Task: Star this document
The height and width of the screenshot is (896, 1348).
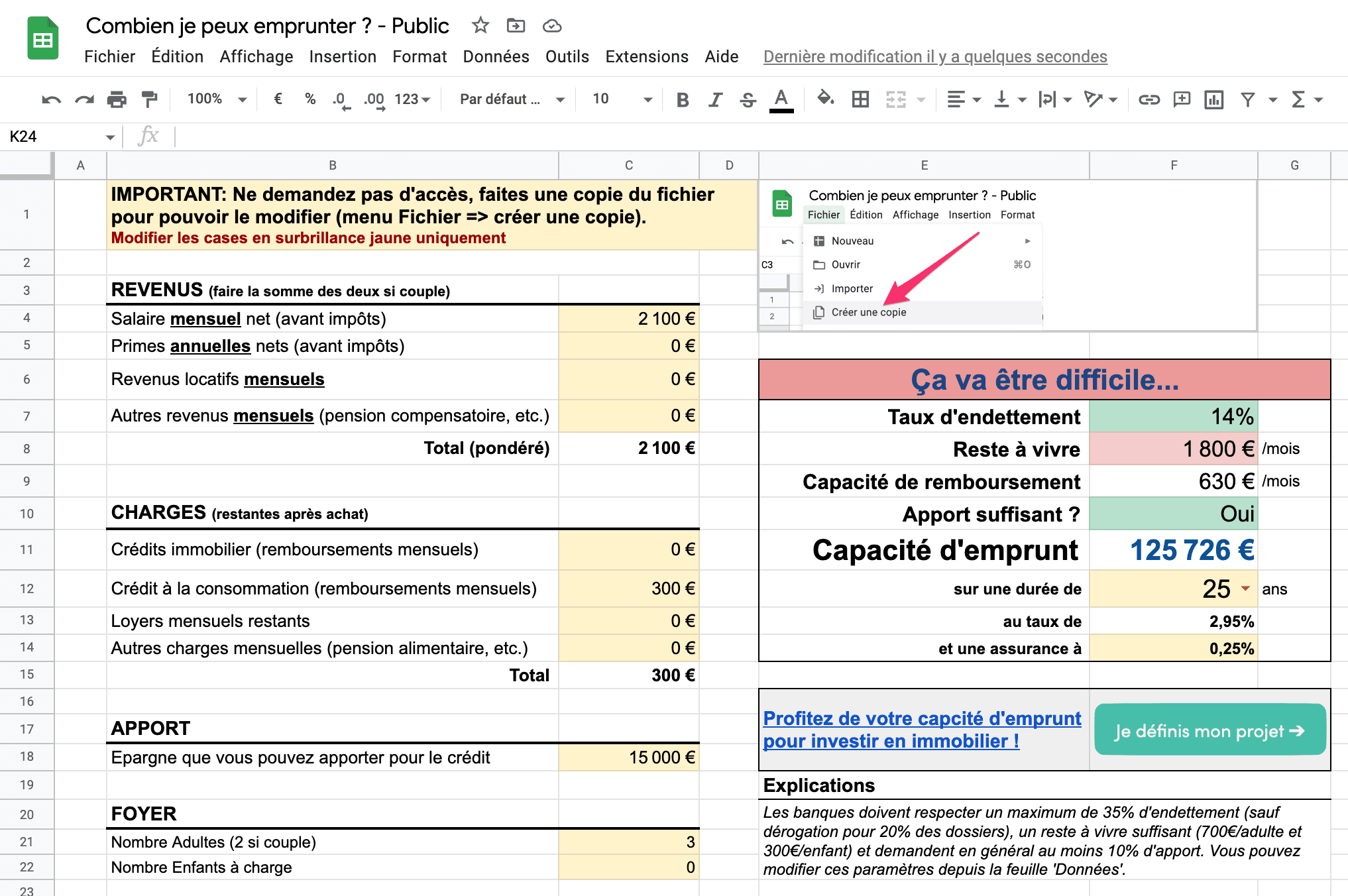Action: [x=480, y=26]
